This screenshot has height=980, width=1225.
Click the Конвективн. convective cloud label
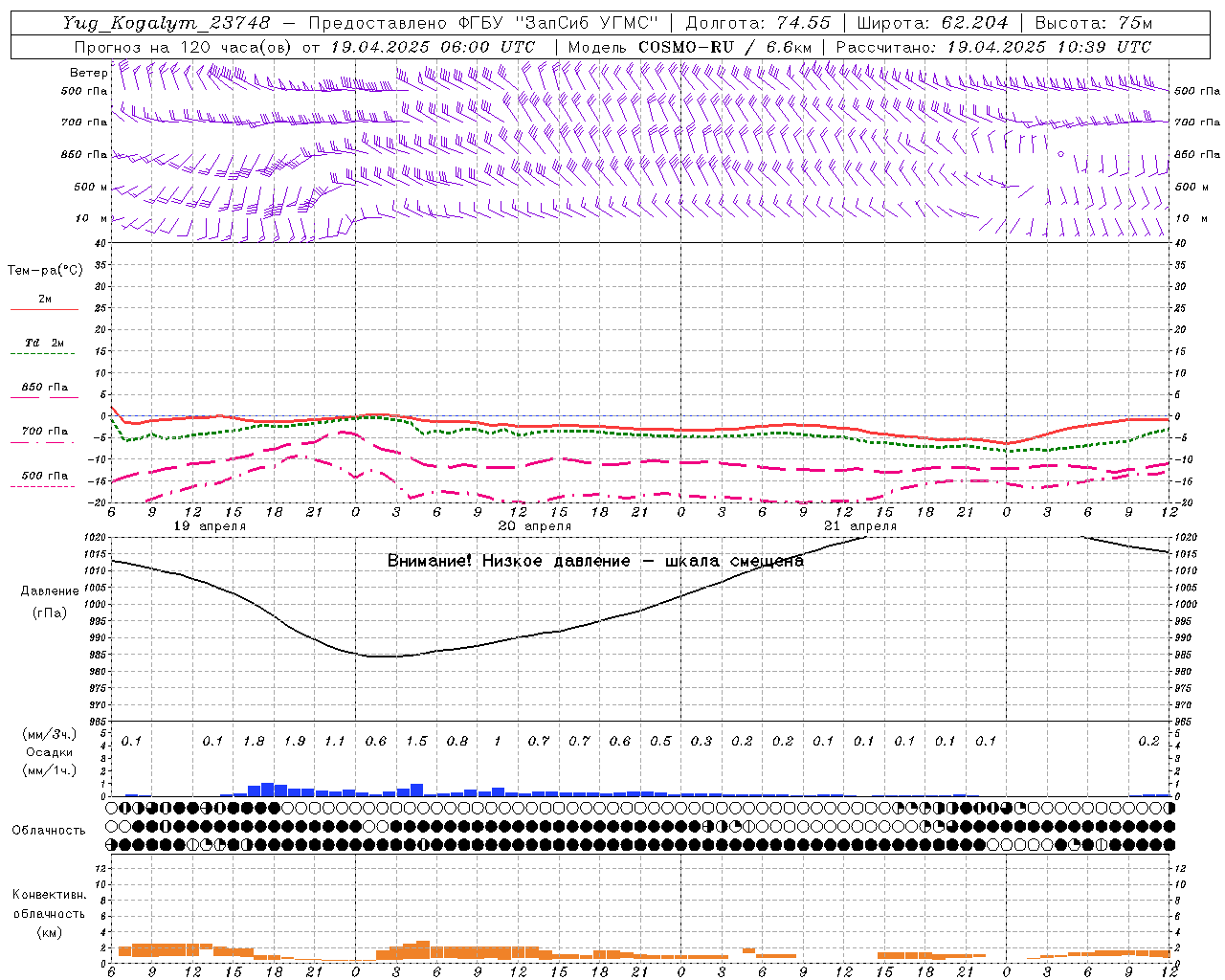[x=50, y=895]
